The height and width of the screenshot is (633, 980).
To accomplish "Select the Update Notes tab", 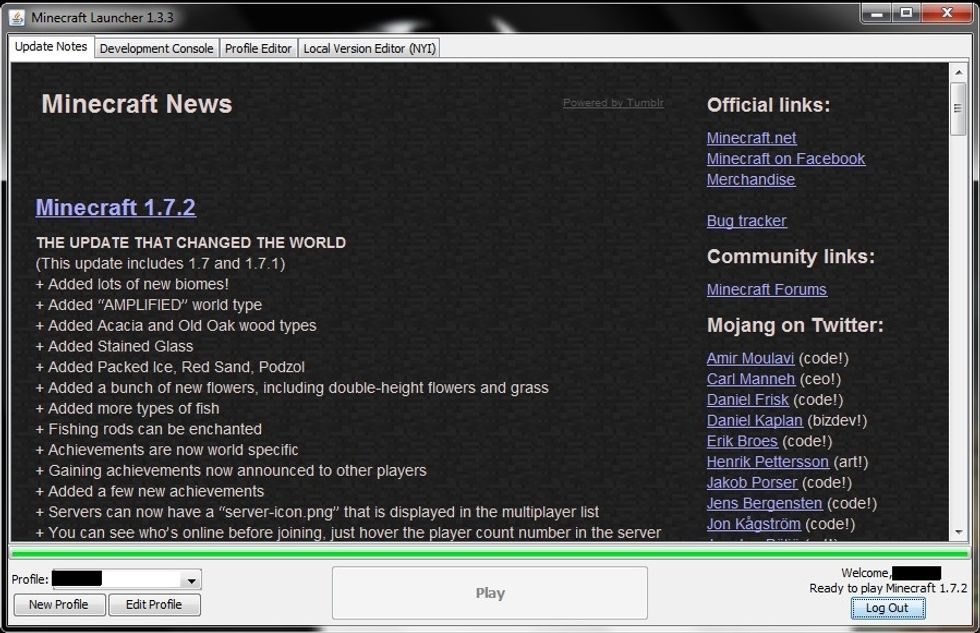I will (51, 47).
